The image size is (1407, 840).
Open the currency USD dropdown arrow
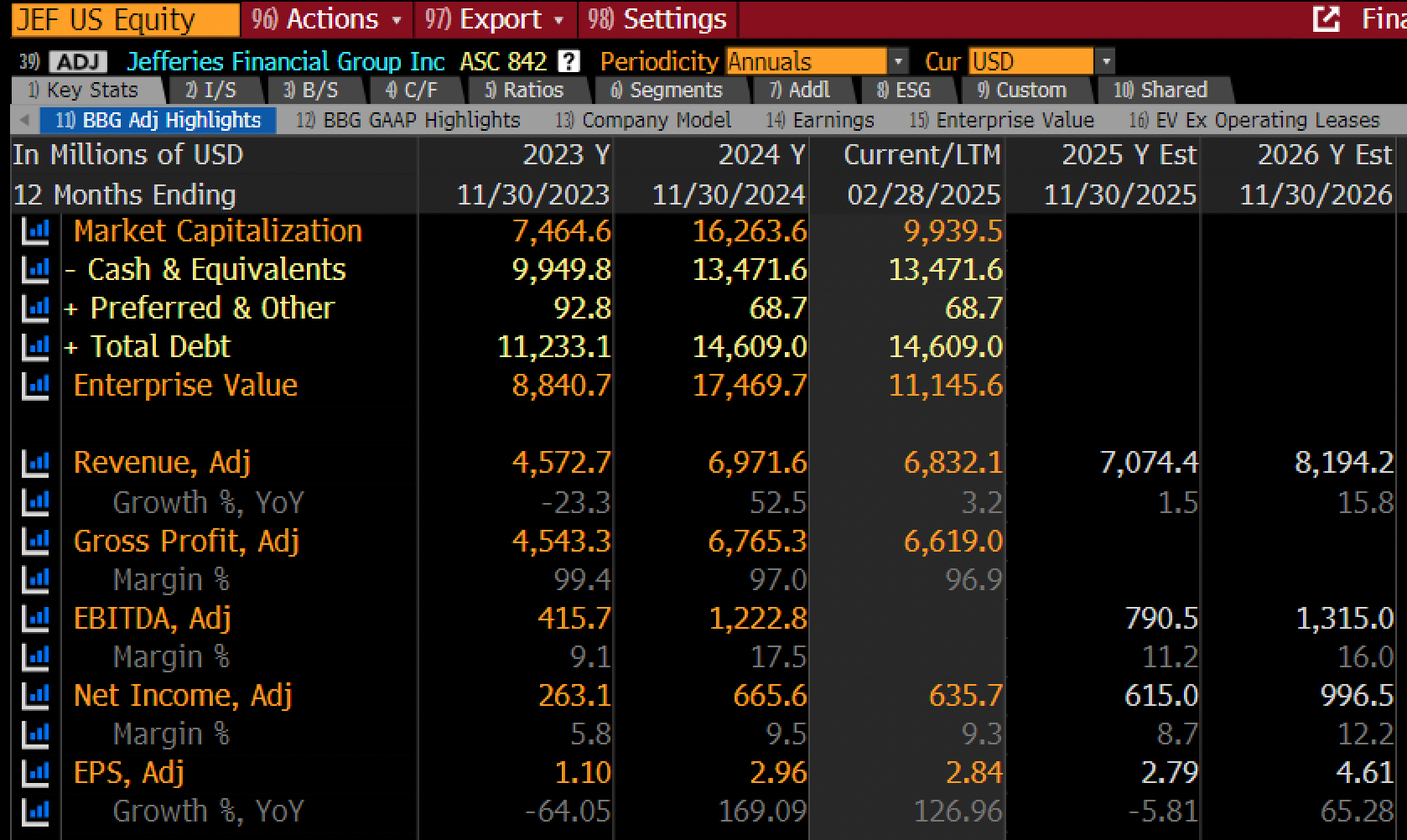coord(1106,61)
